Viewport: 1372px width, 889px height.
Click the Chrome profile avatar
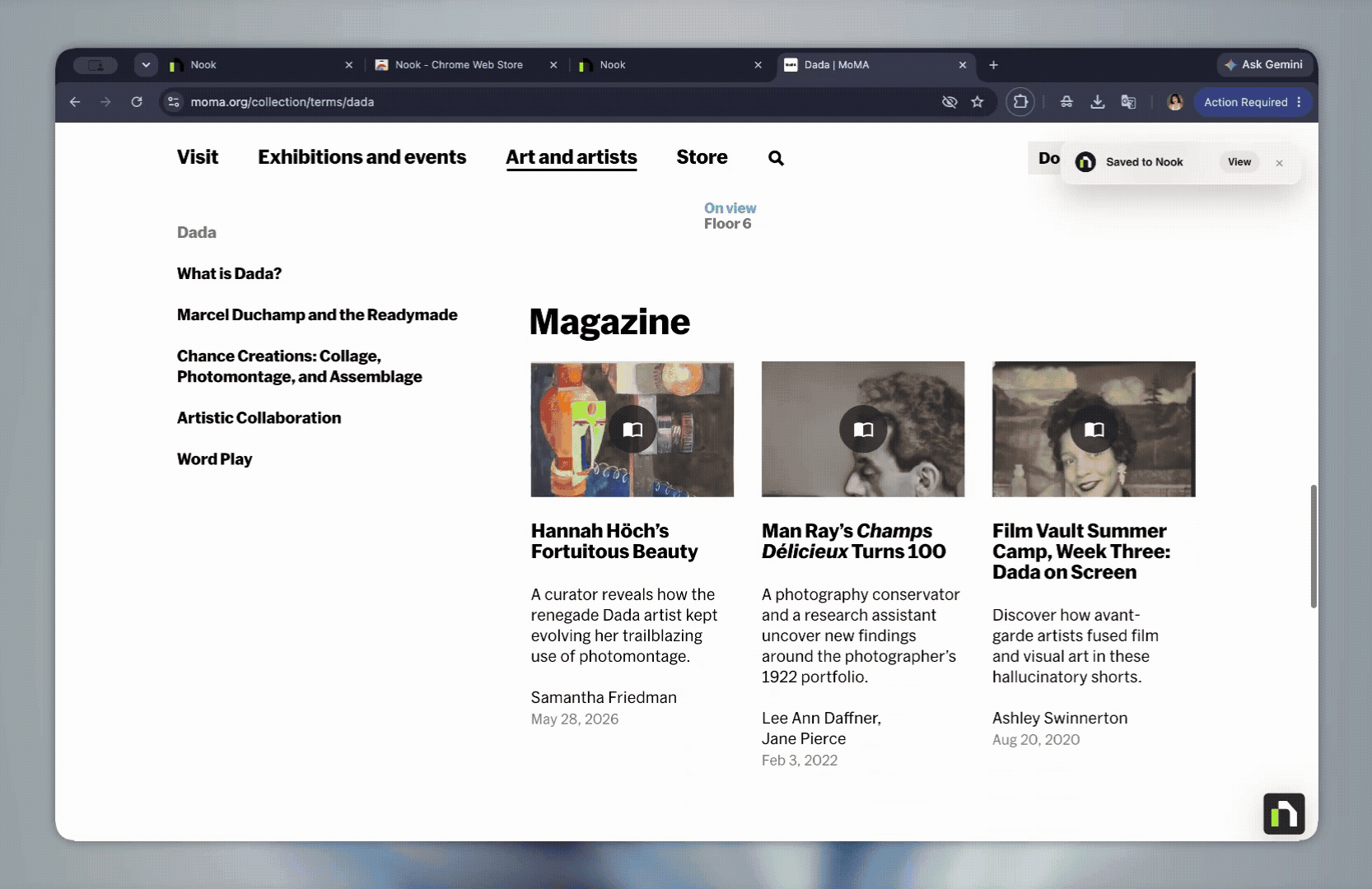point(1175,102)
